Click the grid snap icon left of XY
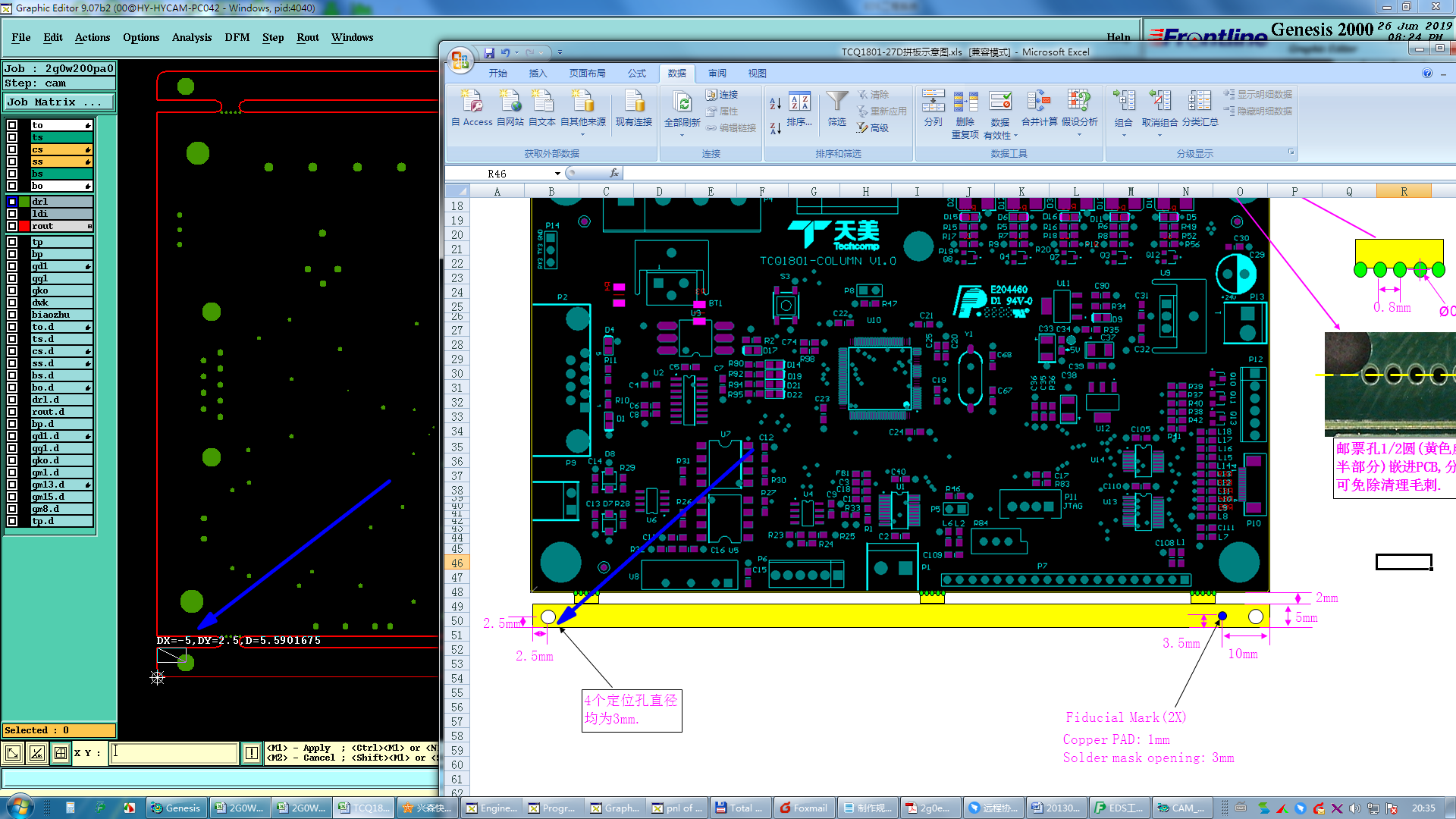This screenshot has width=1456, height=819. [61, 753]
